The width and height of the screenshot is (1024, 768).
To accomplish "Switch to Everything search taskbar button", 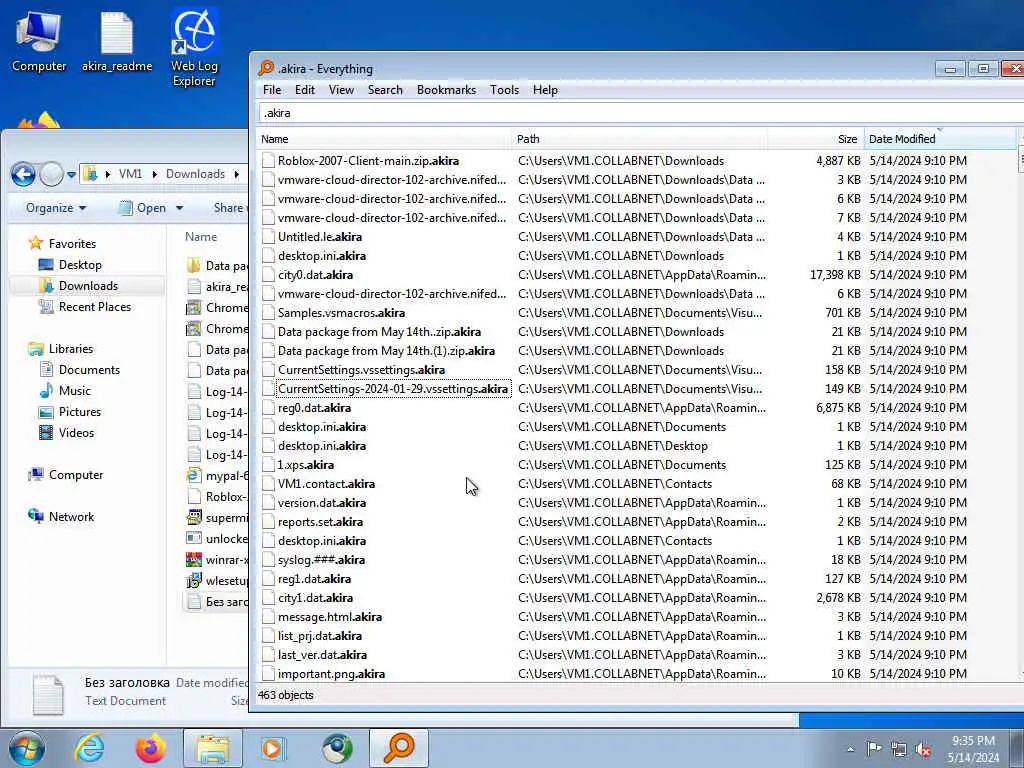I will point(398,748).
